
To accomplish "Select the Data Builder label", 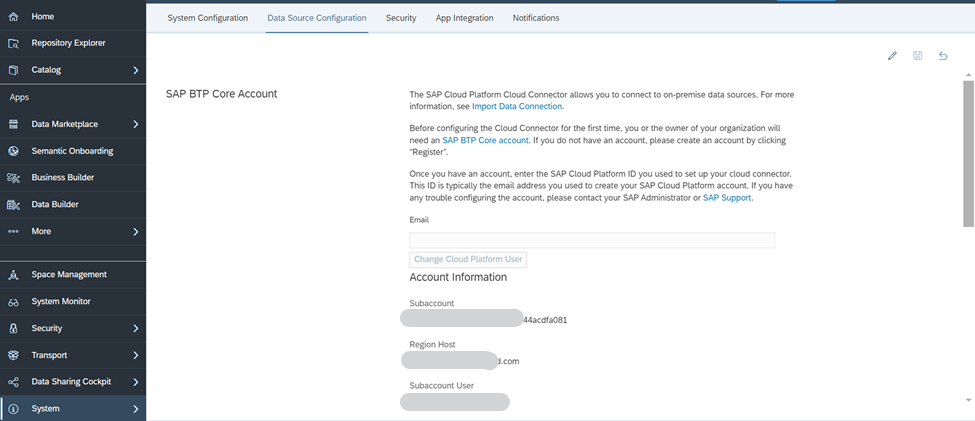I will (x=55, y=205).
